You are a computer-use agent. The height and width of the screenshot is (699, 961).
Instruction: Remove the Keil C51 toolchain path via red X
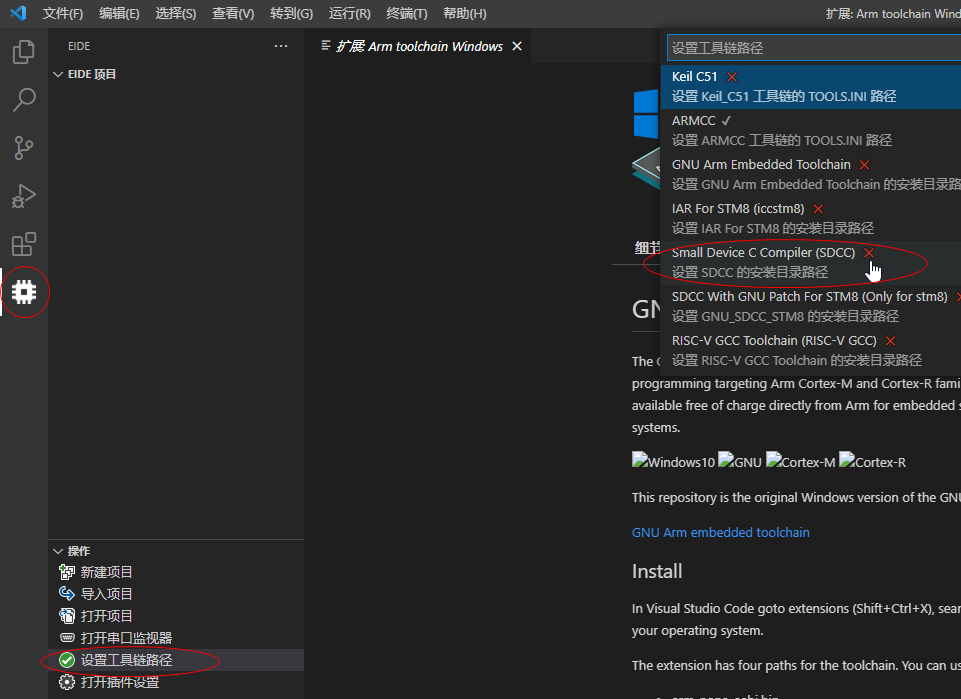pyautogui.click(x=731, y=75)
